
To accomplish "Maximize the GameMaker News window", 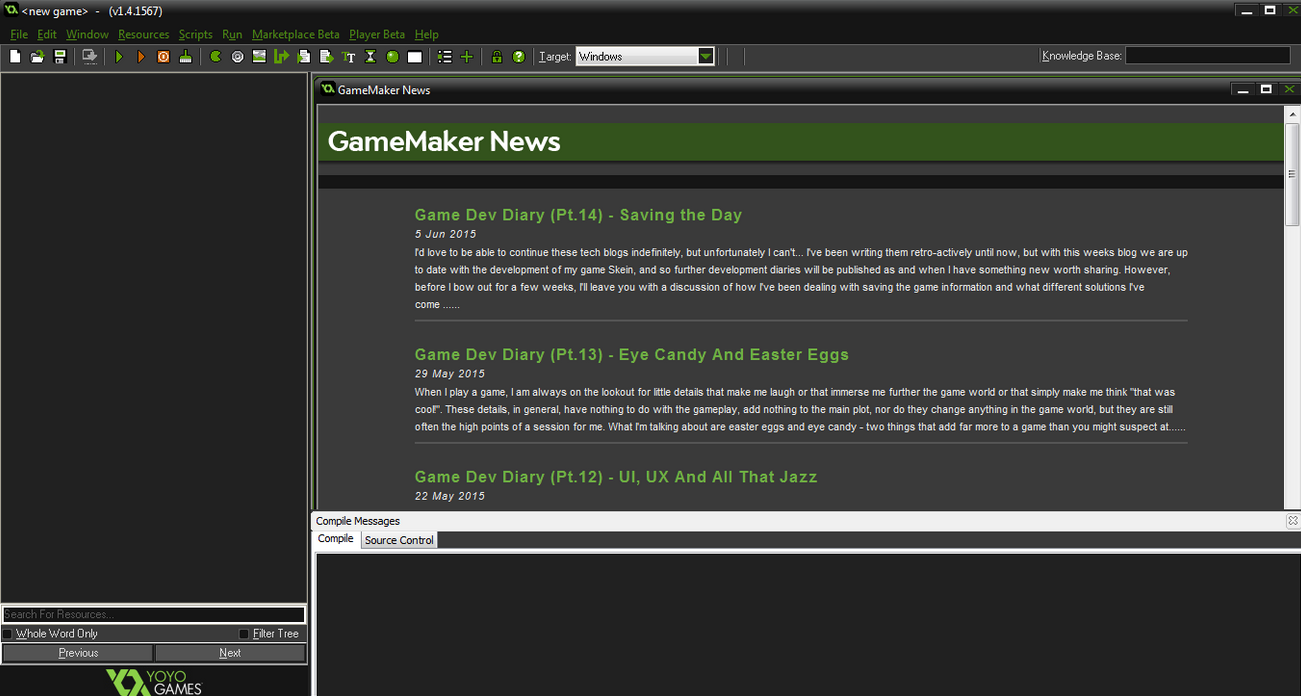I will 1266,90.
